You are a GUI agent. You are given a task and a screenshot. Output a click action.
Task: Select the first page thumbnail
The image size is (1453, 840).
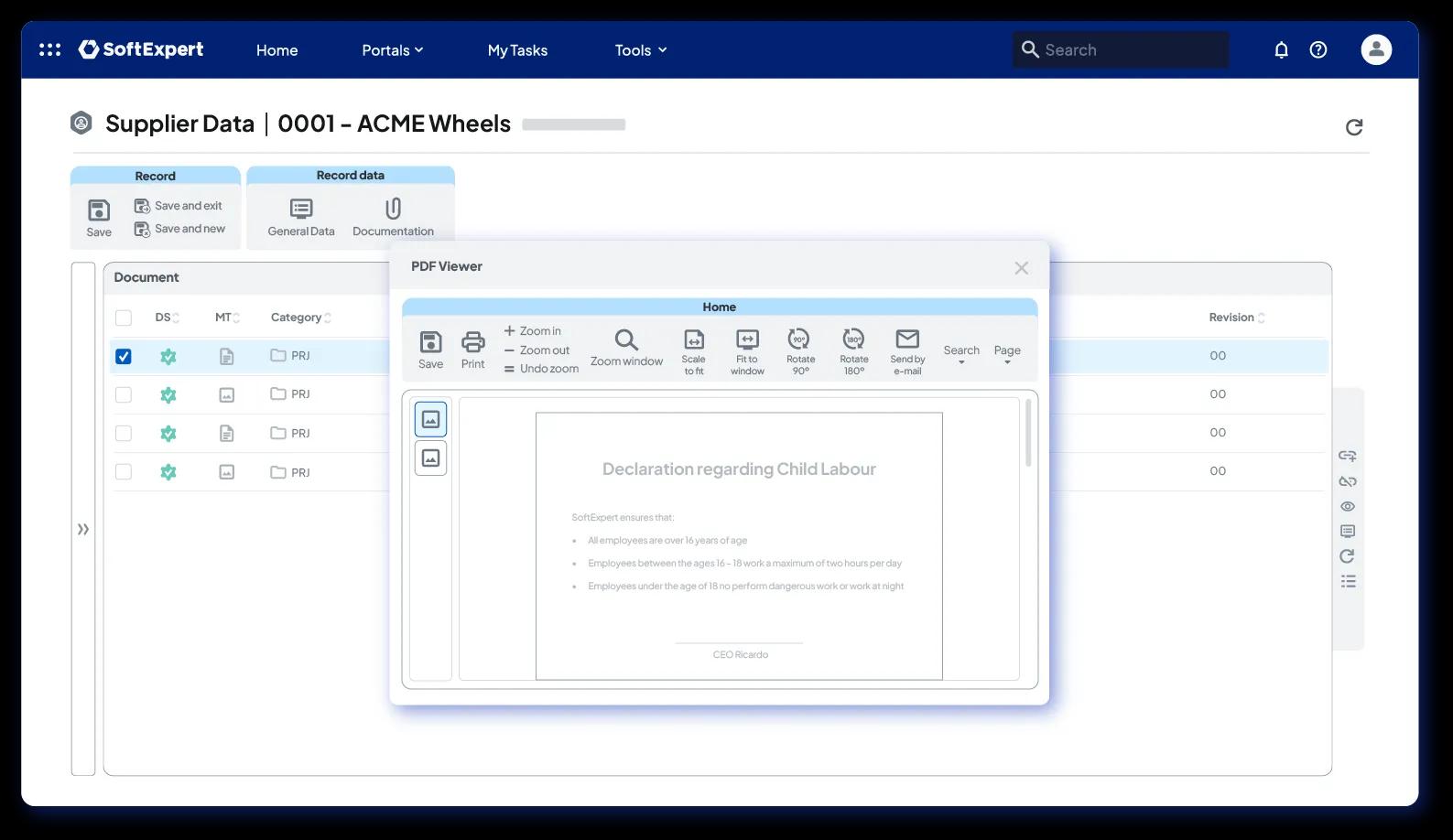[430, 419]
